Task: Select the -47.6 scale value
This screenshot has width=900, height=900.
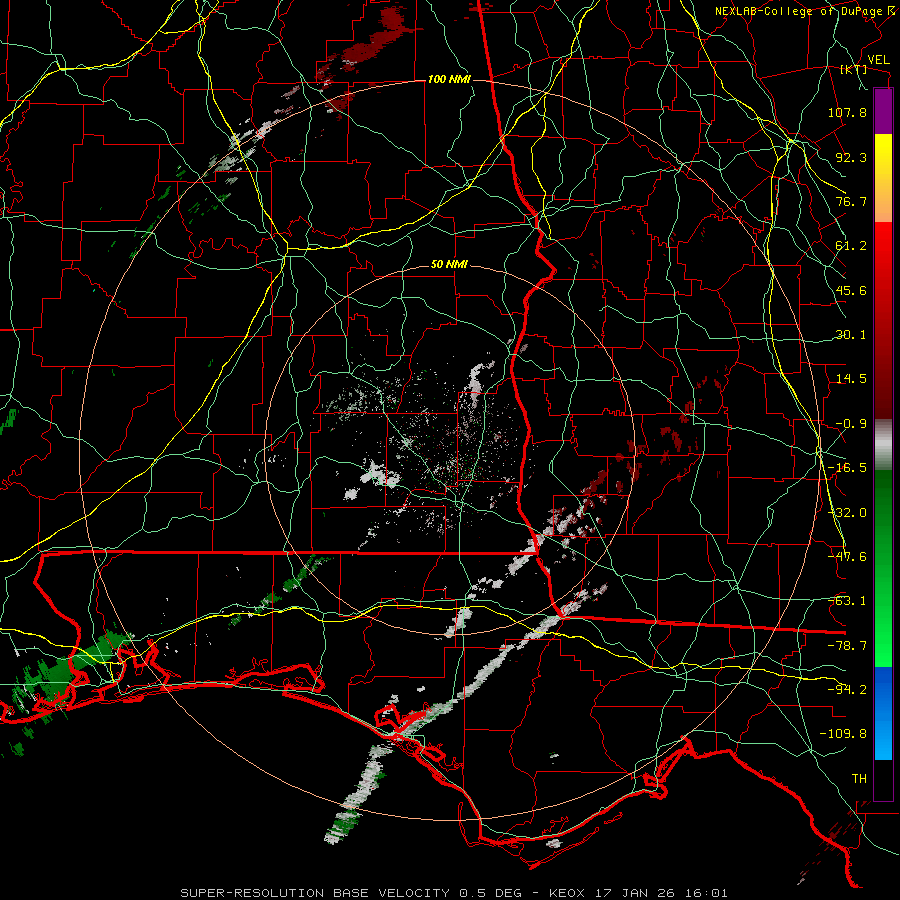Action: click(x=847, y=557)
